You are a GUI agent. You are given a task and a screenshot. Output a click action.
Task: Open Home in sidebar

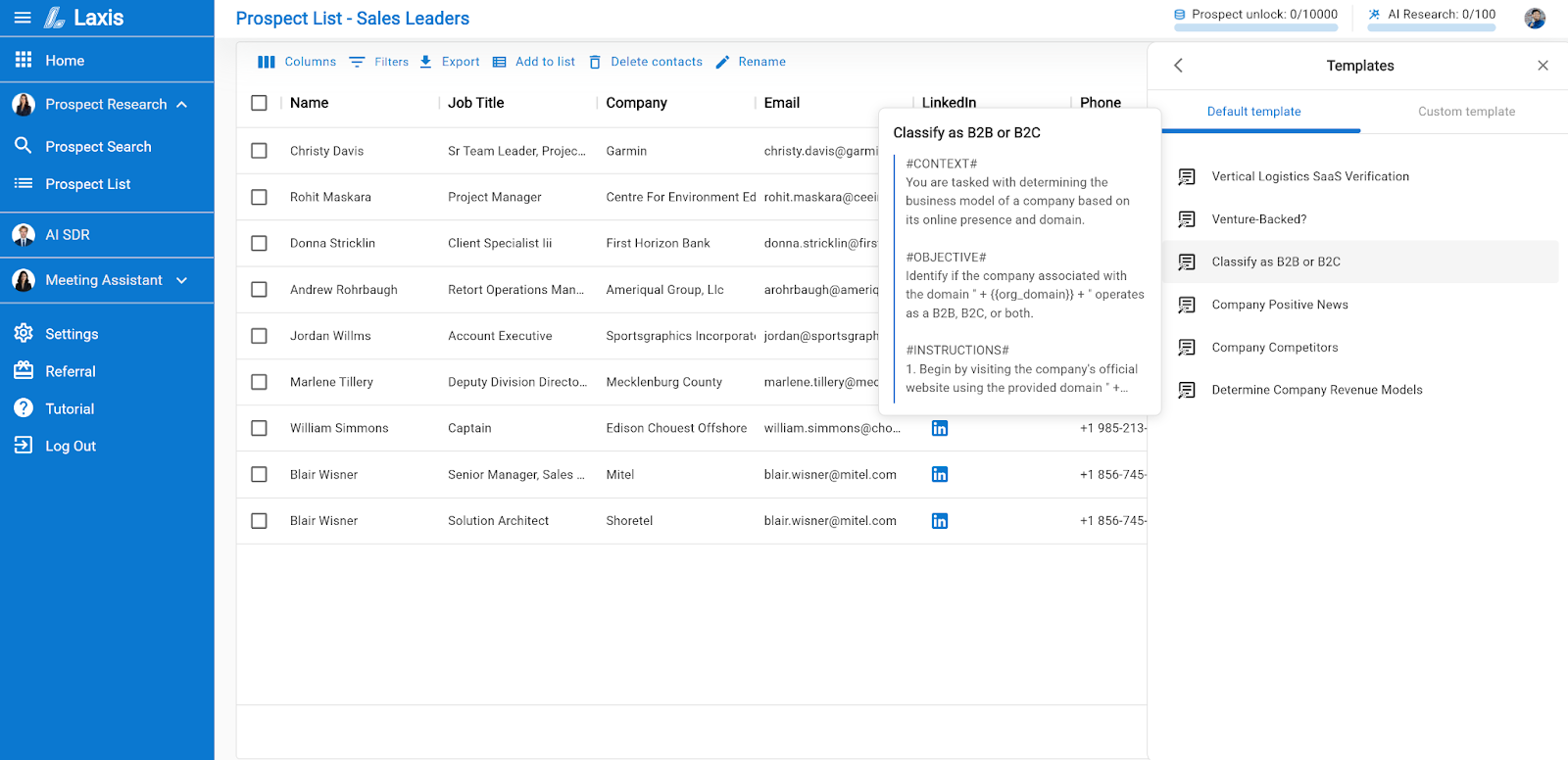point(65,61)
